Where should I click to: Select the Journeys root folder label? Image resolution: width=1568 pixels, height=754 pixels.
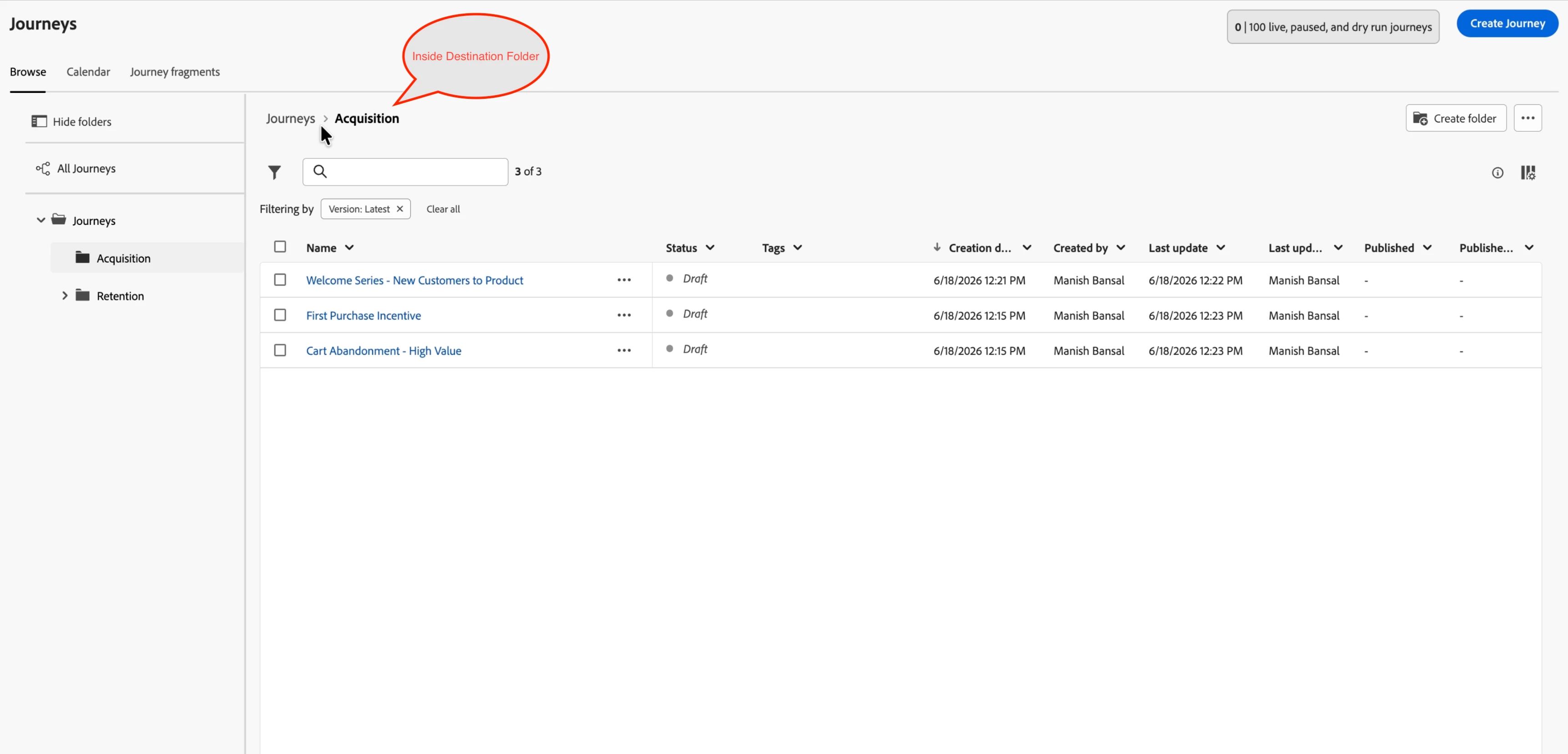click(x=94, y=220)
